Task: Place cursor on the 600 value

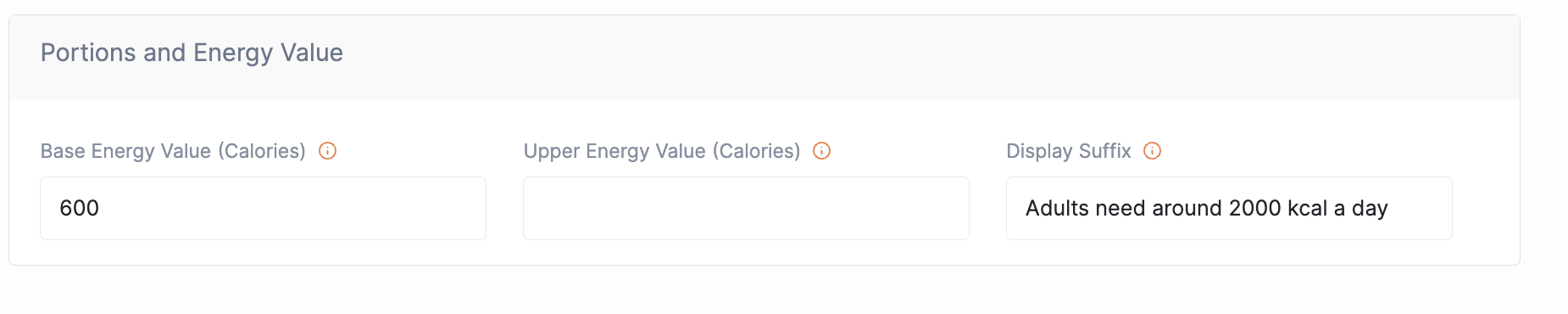Action: 79,208
